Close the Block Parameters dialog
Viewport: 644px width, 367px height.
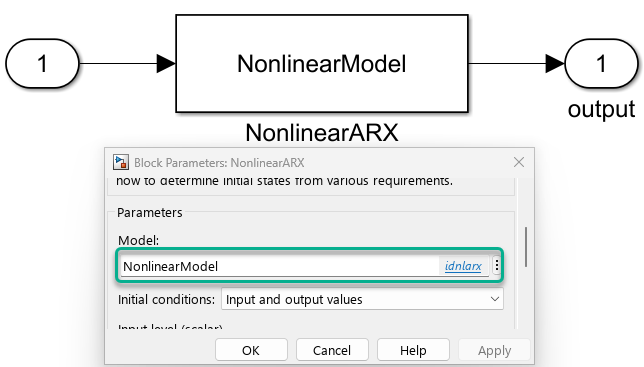519,162
